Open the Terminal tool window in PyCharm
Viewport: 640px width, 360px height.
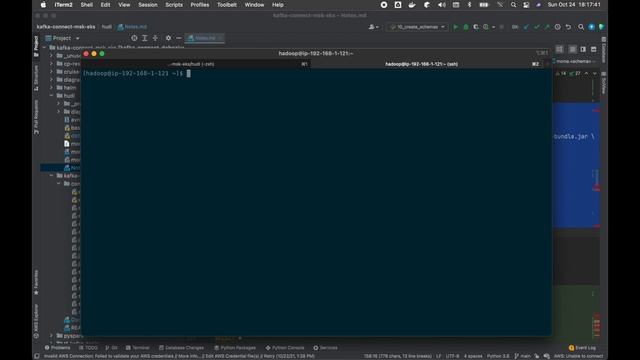pyautogui.click(x=138, y=348)
